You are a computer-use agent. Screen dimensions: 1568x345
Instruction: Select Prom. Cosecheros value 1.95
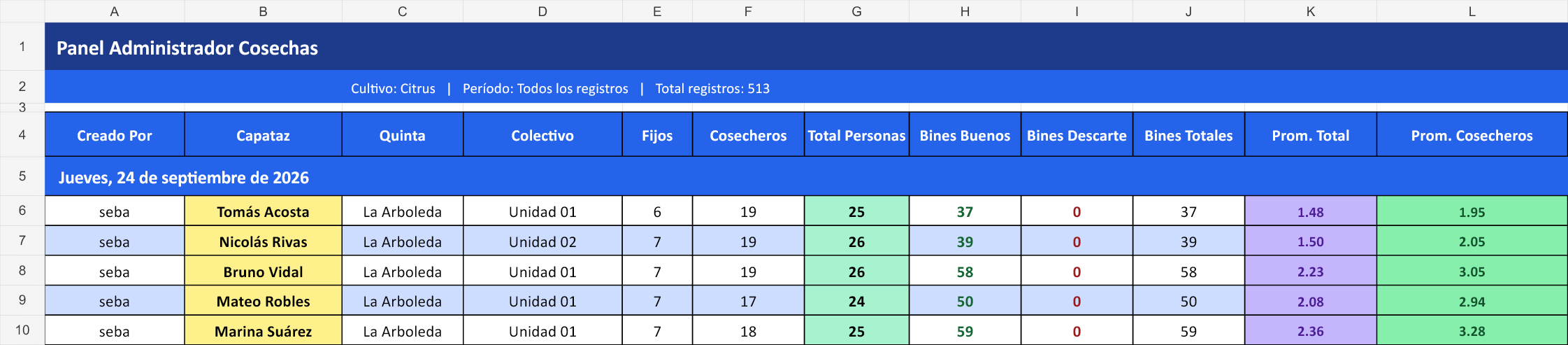(x=1472, y=211)
